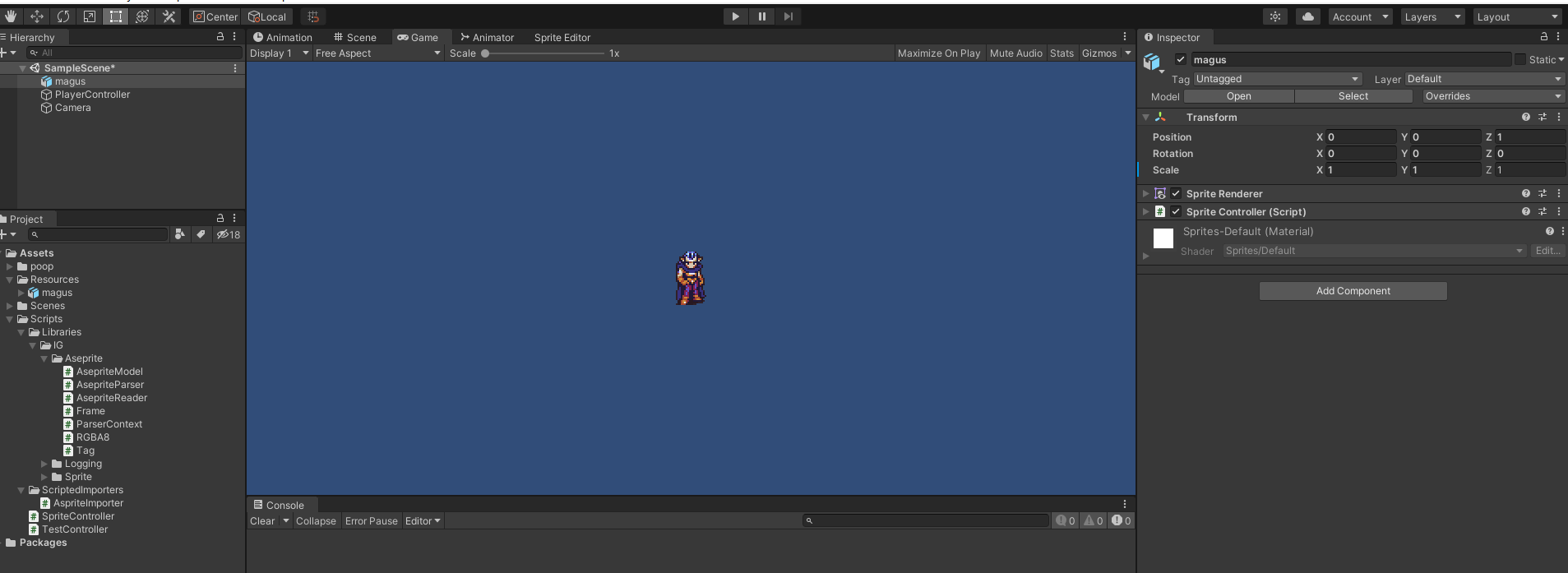The image size is (1568, 573).
Task: Click Search by Label icon in Project
Action: pos(201,234)
